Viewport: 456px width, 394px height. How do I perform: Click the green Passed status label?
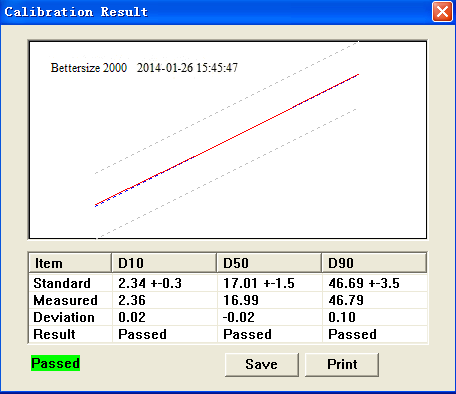point(55,363)
